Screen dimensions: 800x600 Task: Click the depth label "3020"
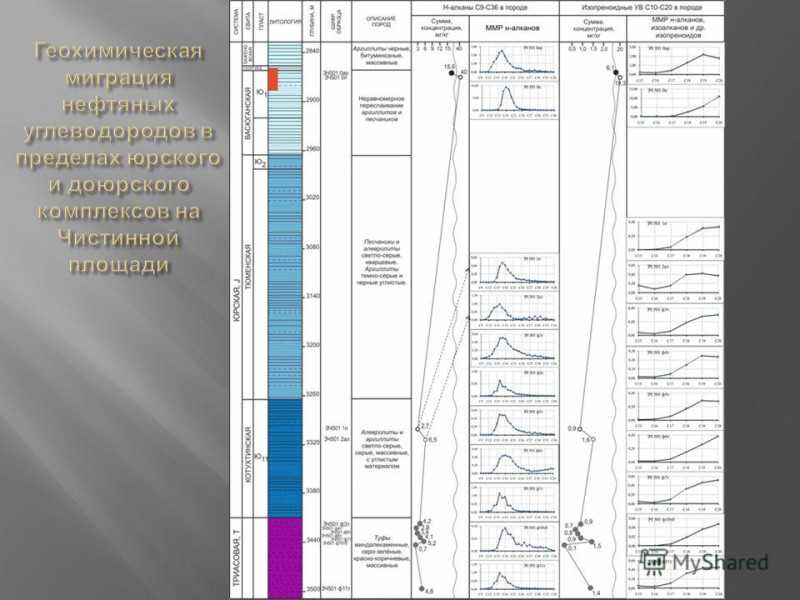[x=312, y=197]
